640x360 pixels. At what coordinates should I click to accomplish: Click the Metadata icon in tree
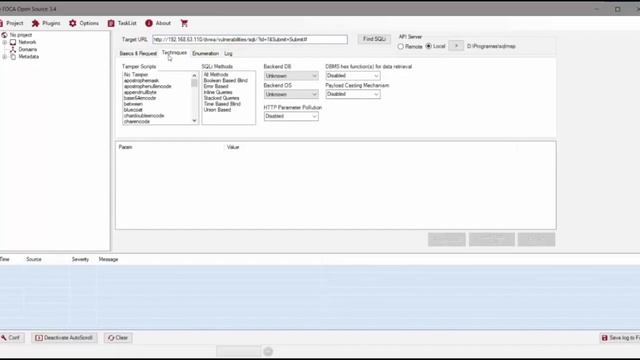[x=13, y=57]
